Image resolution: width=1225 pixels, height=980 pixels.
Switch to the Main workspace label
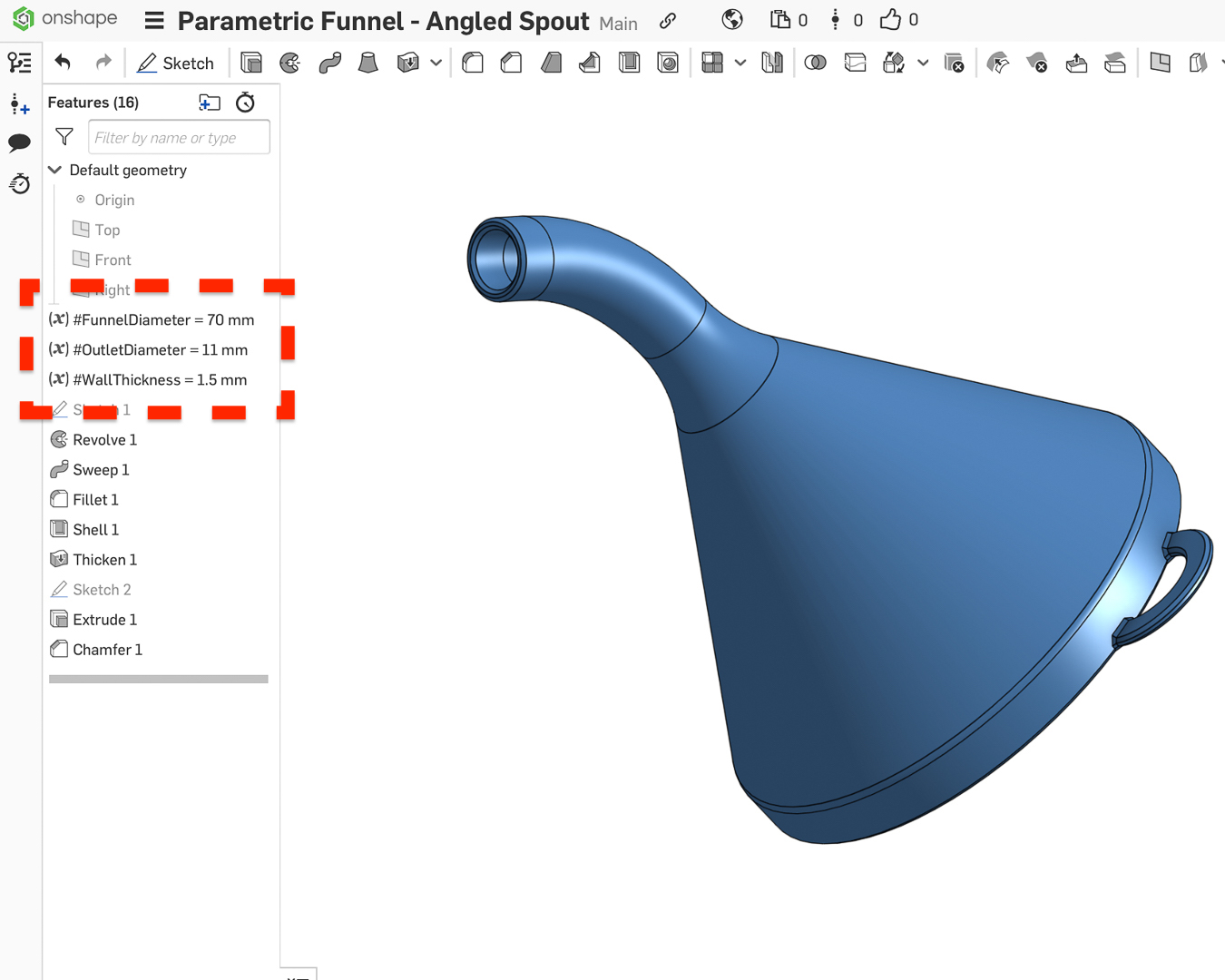point(618,24)
